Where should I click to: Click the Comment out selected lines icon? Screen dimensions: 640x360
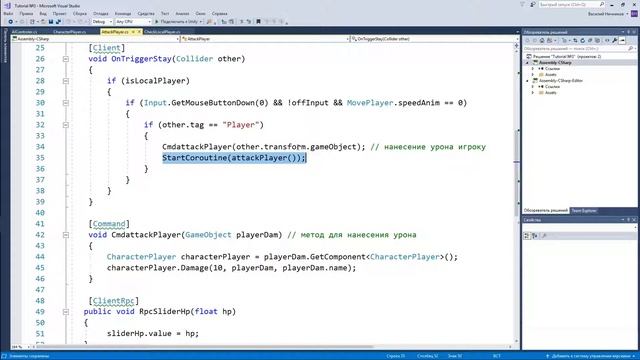click(x=242, y=21)
